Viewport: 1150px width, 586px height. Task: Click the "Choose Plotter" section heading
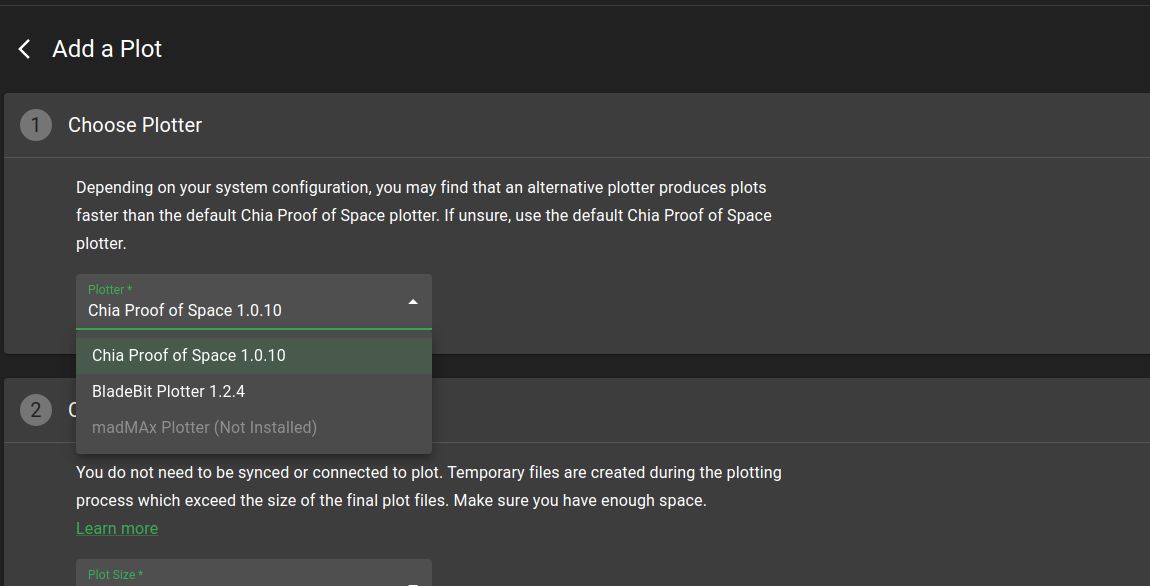pos(135,125)
